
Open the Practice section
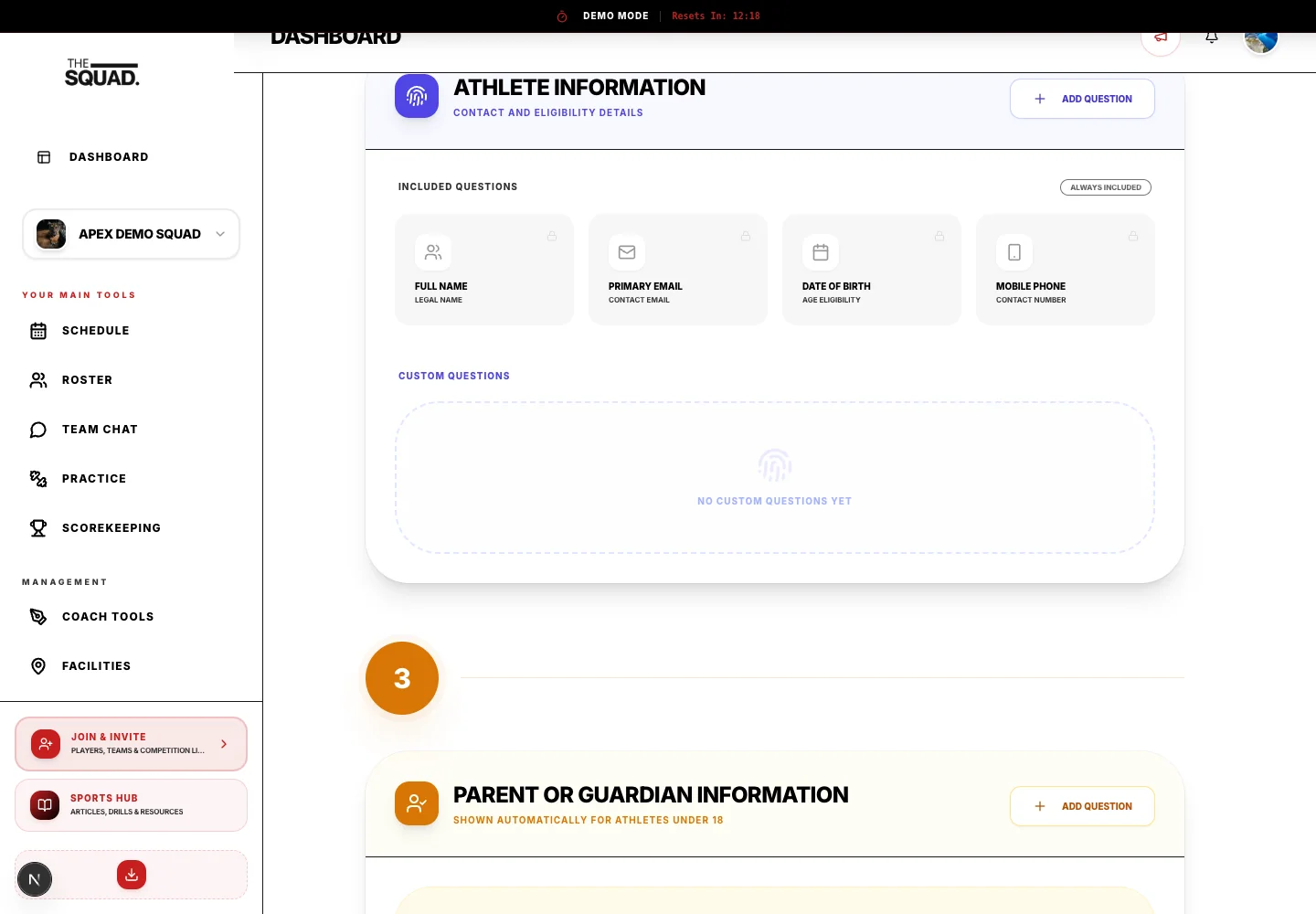[131, 479]
